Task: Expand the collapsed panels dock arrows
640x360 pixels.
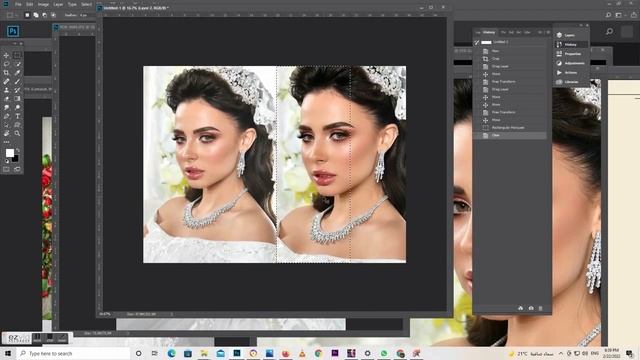Action: [x=581, y=25]
